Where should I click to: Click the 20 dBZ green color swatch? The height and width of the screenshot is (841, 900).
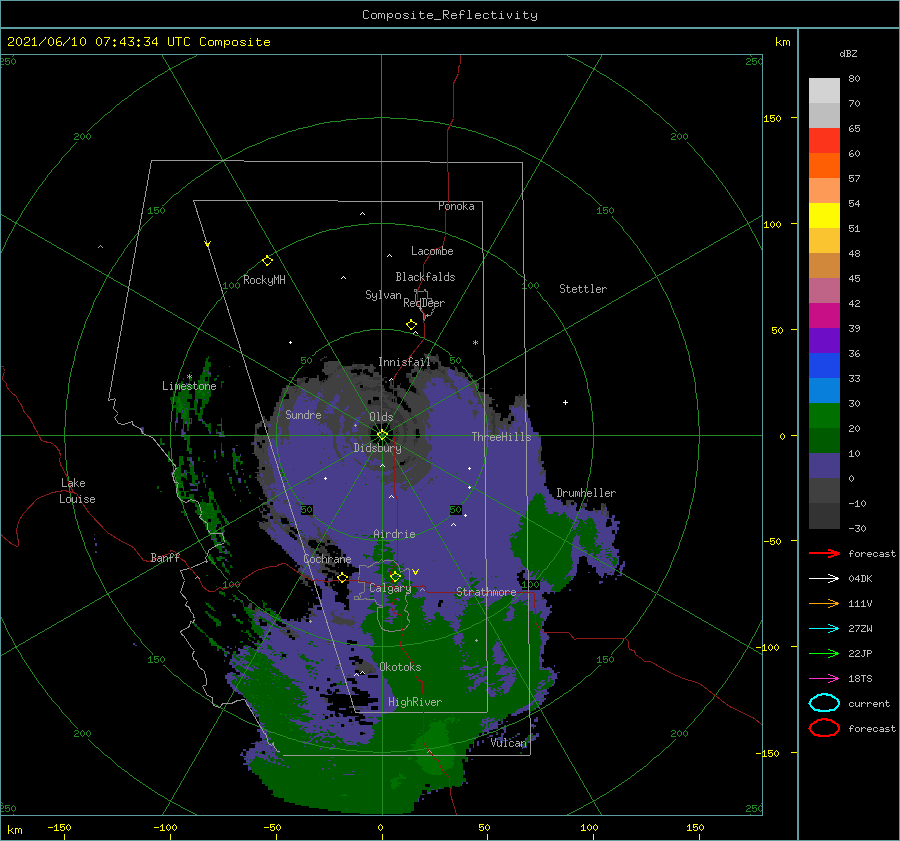[824, 415]
